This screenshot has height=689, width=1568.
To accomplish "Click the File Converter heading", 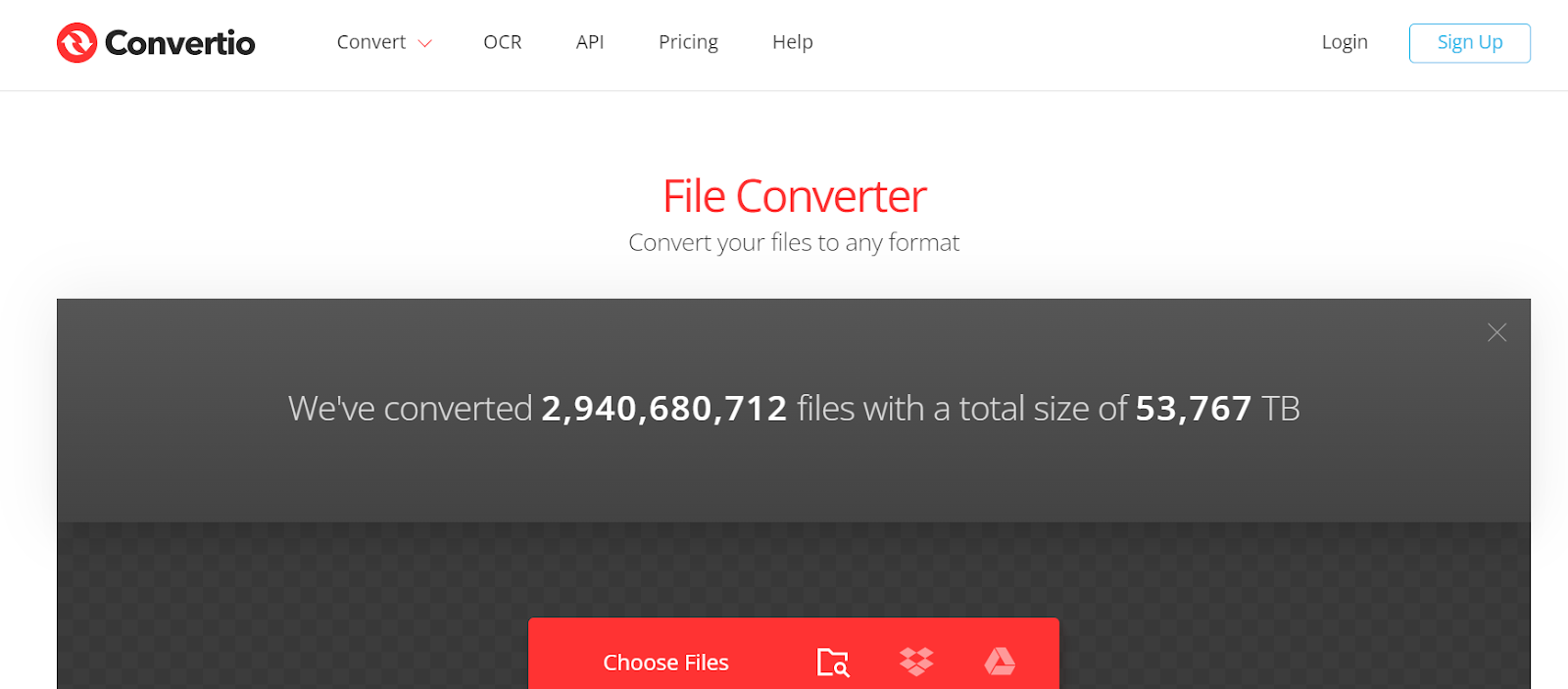I will [794, 196].
